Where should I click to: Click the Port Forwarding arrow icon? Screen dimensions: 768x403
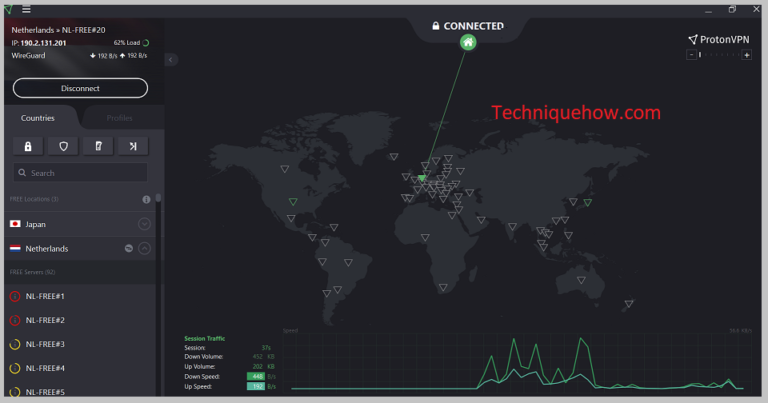(132, 146)
